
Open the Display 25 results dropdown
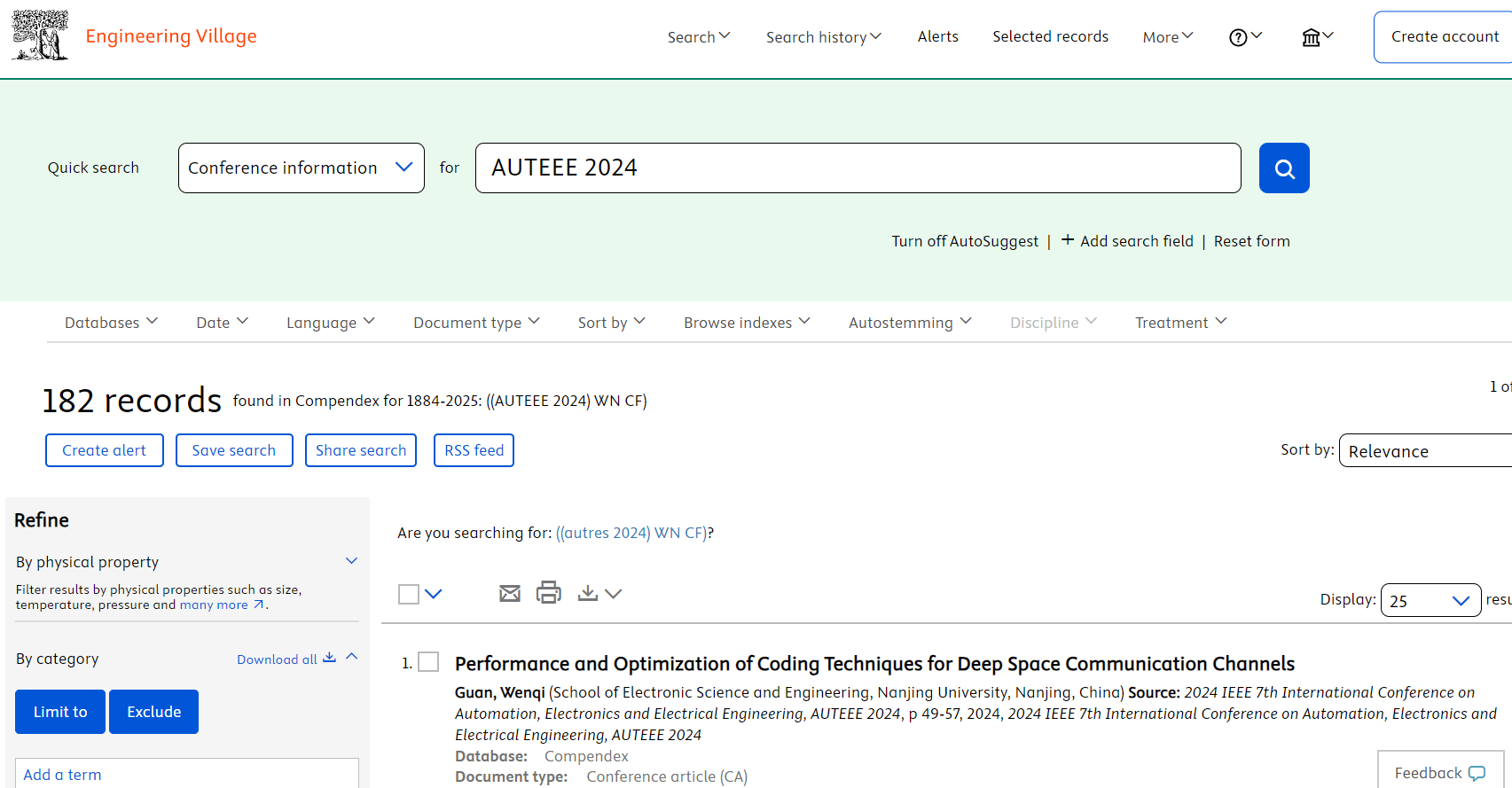pyautogui.click(x=1430, y=600)
